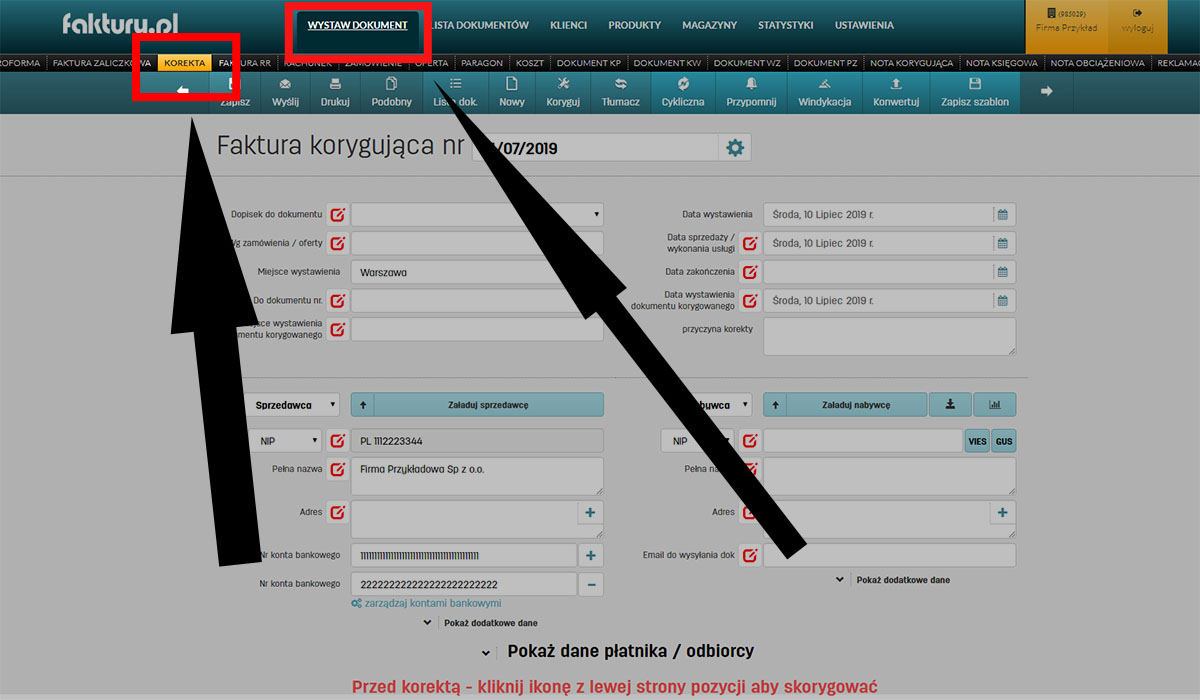
Task: Toggle edit mode for Dopisek do dokumentu
Action: pos(337,213)
